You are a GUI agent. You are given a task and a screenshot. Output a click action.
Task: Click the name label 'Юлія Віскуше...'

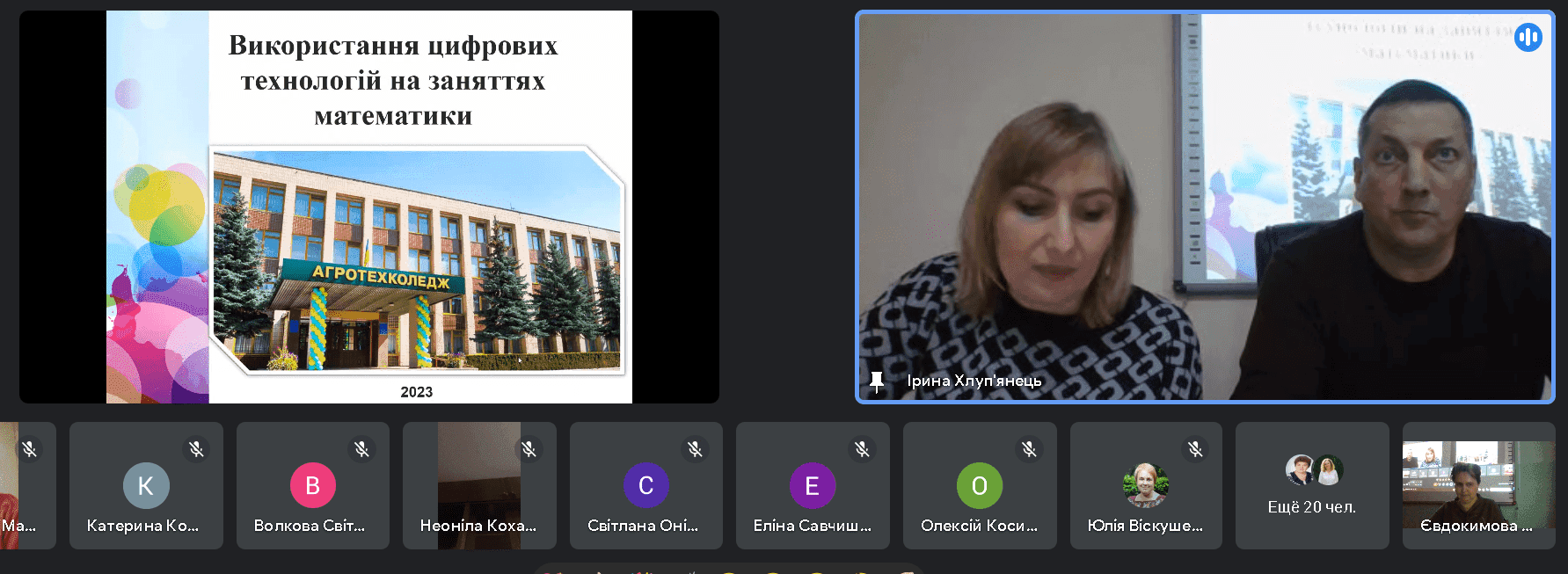[1145, 526]
